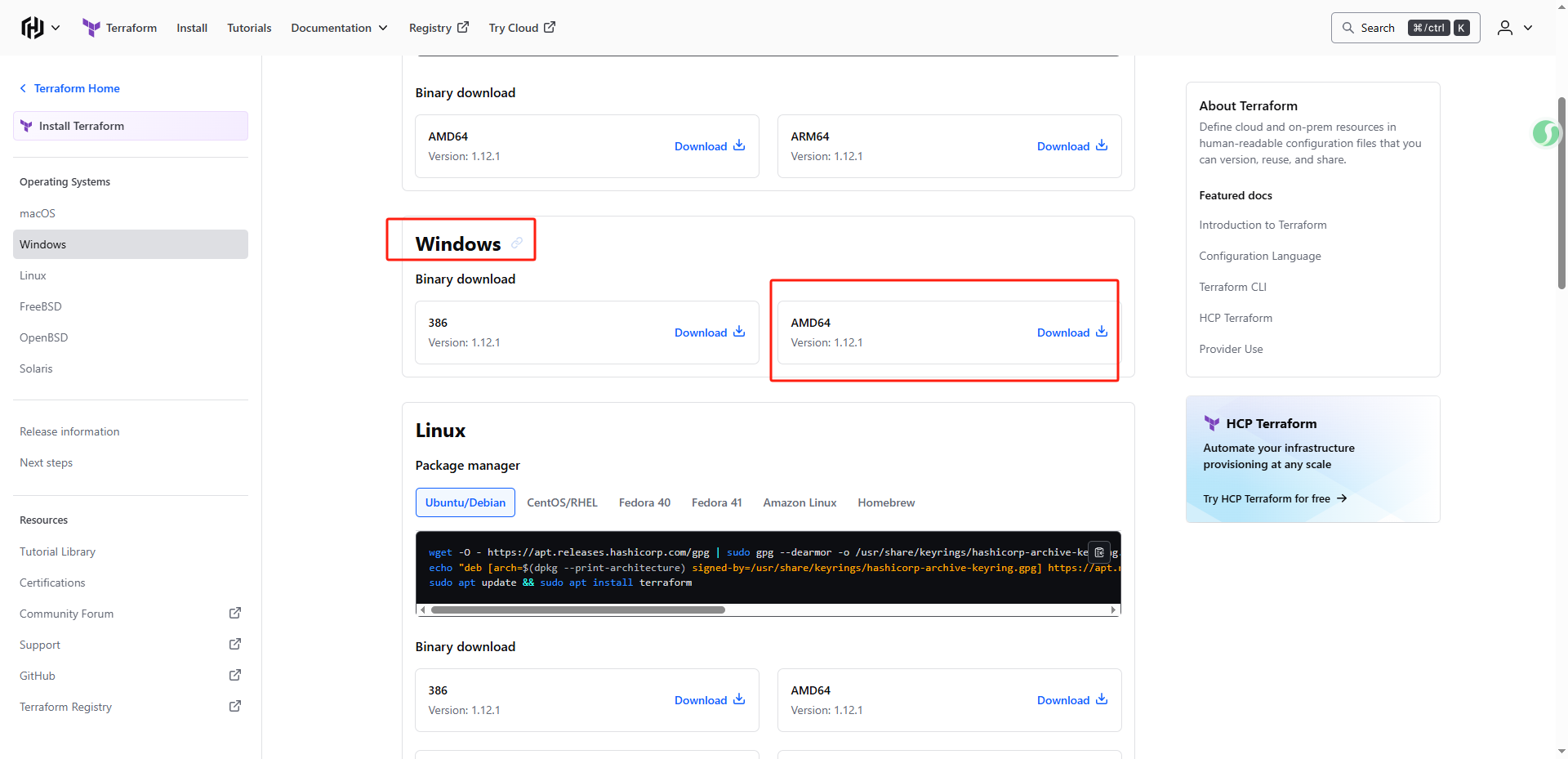Open Provider Use featured doc
The image size is (1568, 759).
click(x=1231, y=349)
